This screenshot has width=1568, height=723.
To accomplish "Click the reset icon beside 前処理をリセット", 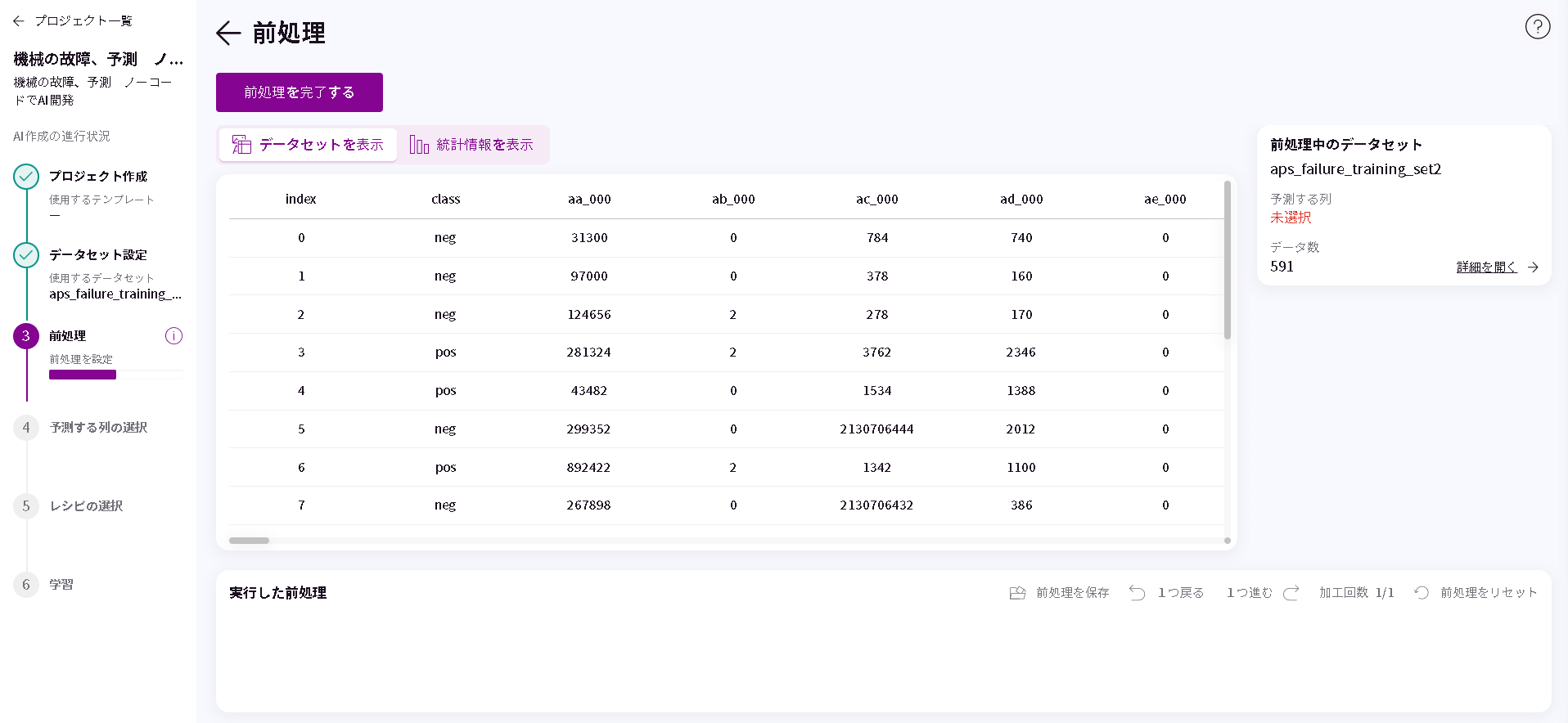I will coord(1422,593).
